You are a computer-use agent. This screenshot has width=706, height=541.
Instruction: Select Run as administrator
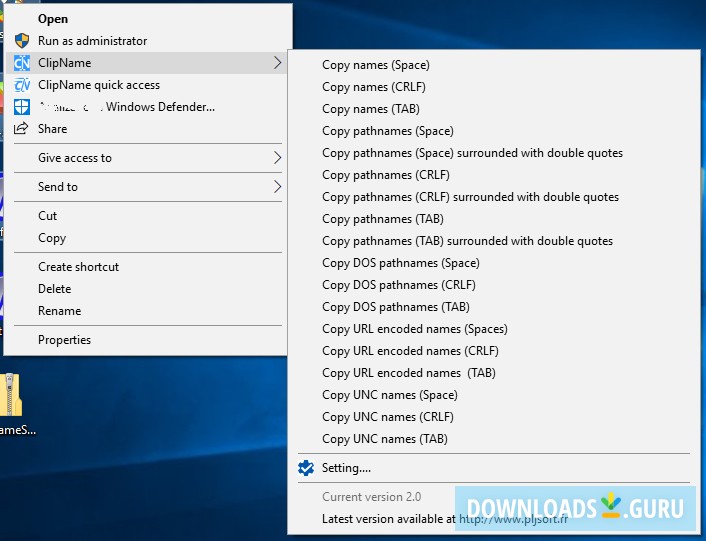pos(145,41)
